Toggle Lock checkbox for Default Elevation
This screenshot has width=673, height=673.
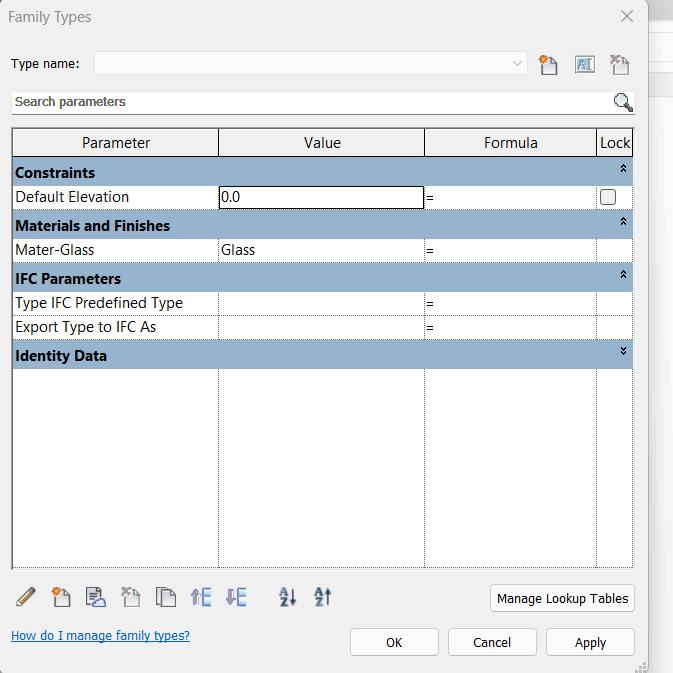608,197
